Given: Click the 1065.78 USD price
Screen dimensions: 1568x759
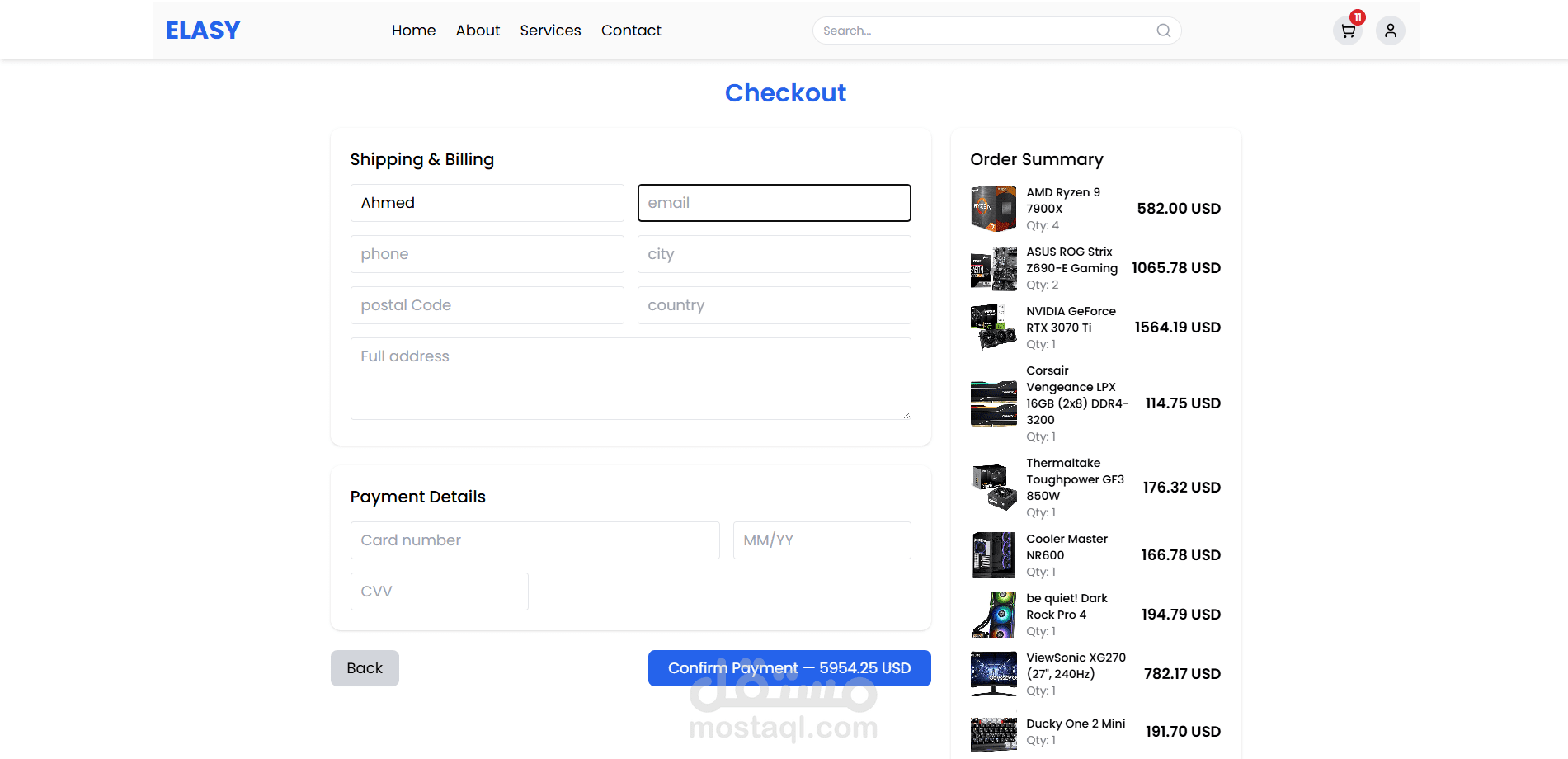Looking at the screenshot, I should [x=1176, y=268].
